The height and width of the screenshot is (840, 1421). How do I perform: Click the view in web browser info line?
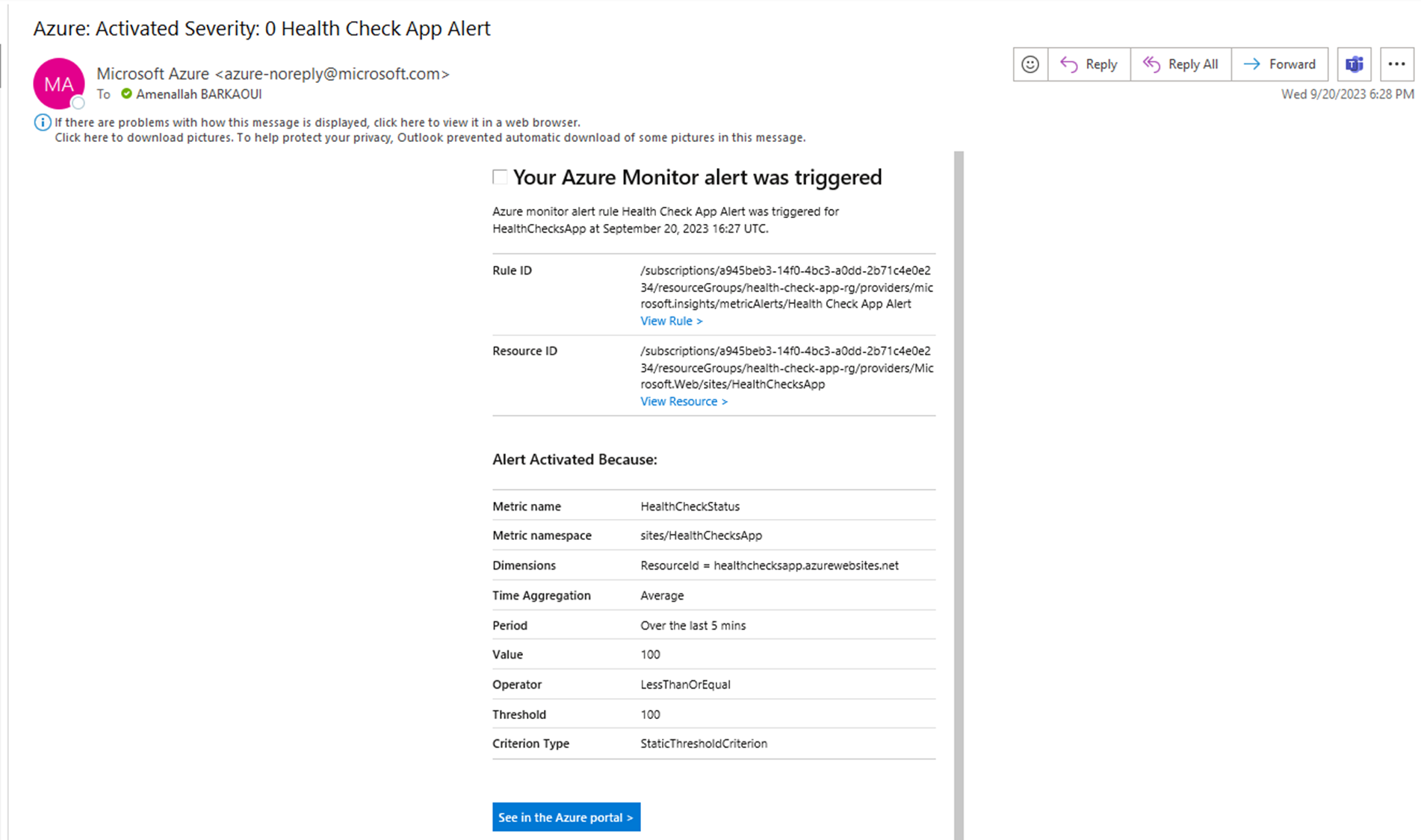coord(318,122)
